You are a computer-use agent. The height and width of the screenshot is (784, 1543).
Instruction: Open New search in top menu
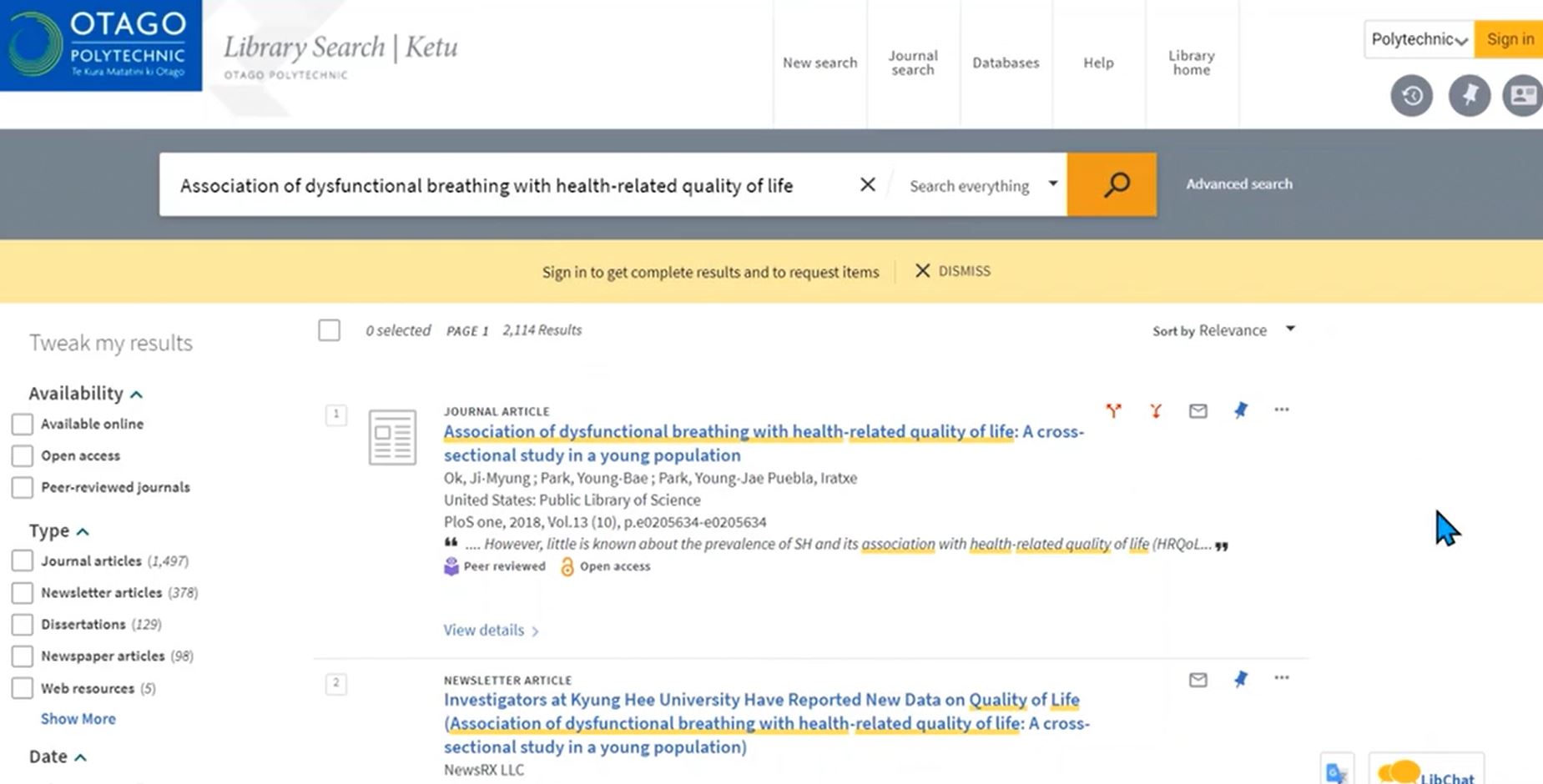[819, 63]
